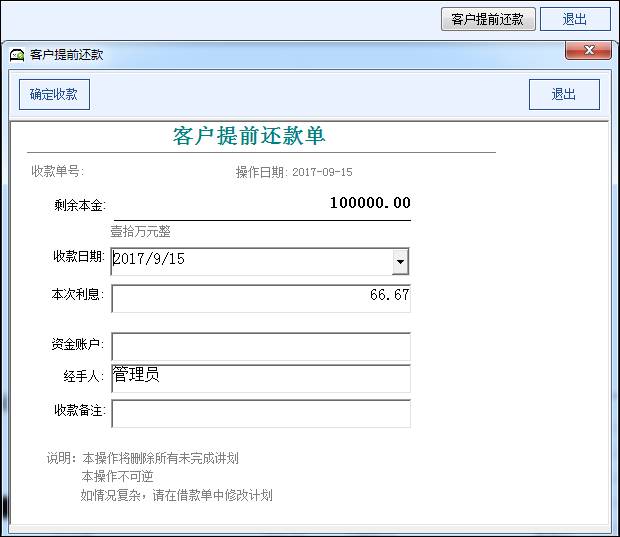
Task: Focus the 本次利息 field showing 66.67
Action: click(x=260, y=298)
